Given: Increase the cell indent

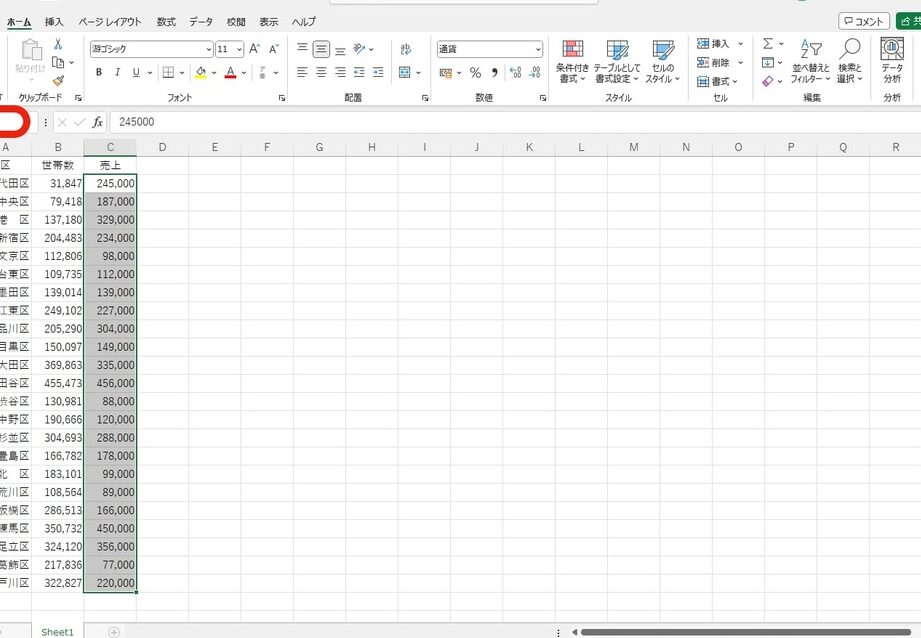Looking at the screenshot, I should click(x=378, y=72).
